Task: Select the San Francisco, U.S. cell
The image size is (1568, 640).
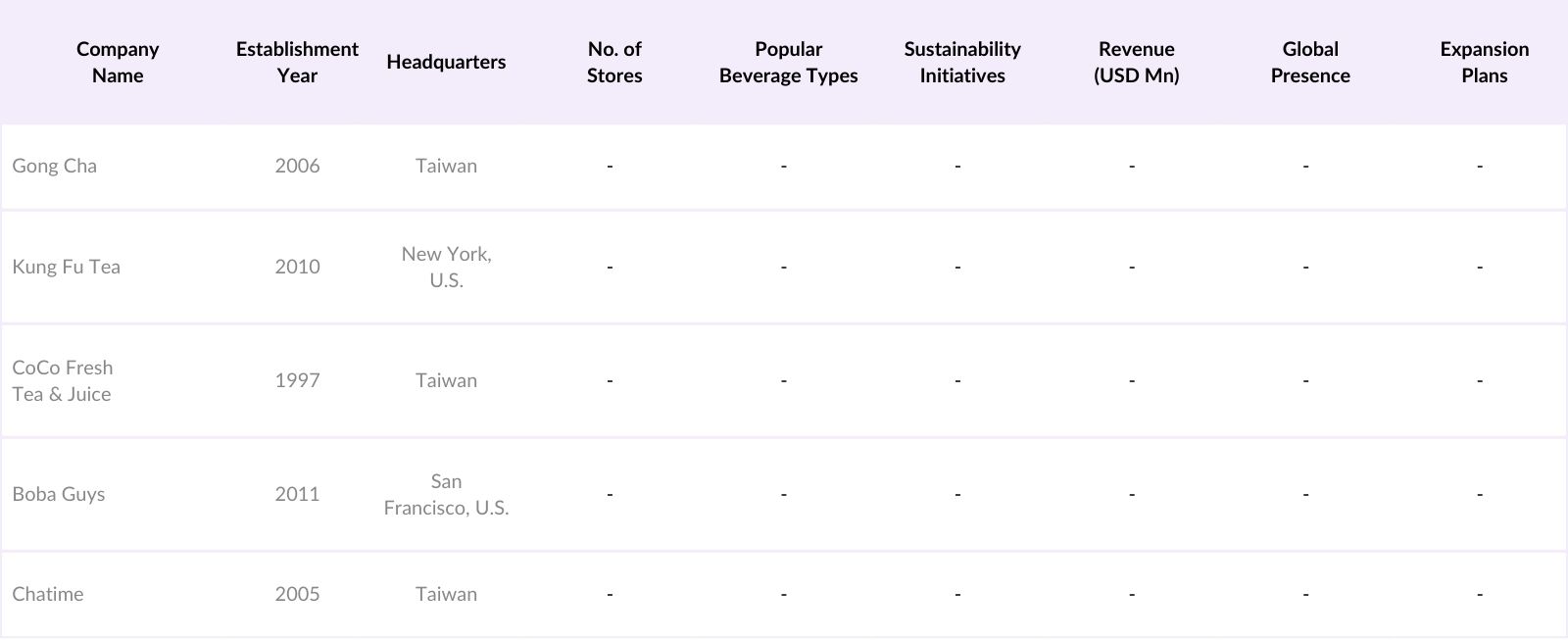Action: point(446,494)
